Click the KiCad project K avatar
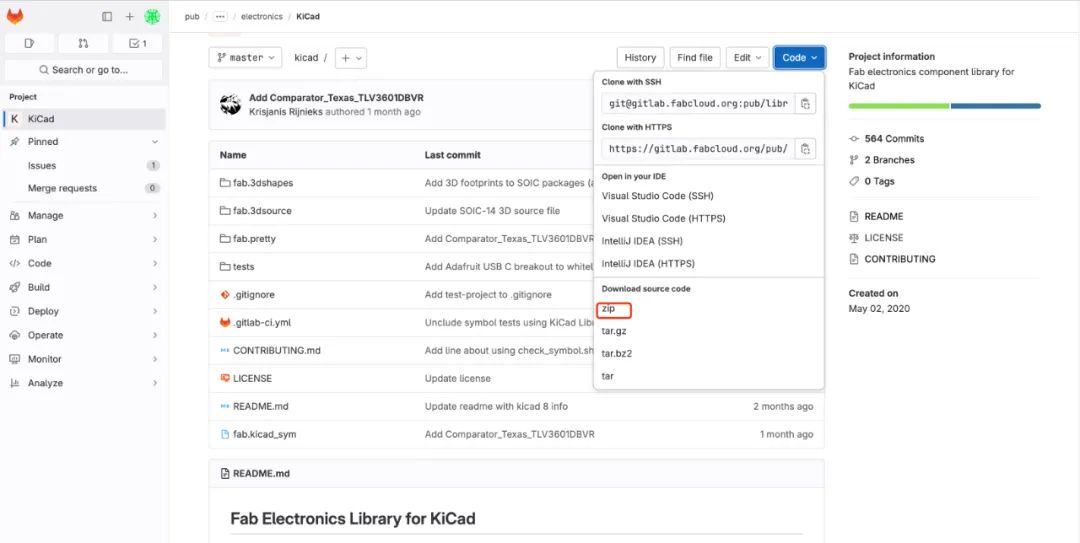The image size is (1080, 543). pyautogui.click(x=15, y=119)
